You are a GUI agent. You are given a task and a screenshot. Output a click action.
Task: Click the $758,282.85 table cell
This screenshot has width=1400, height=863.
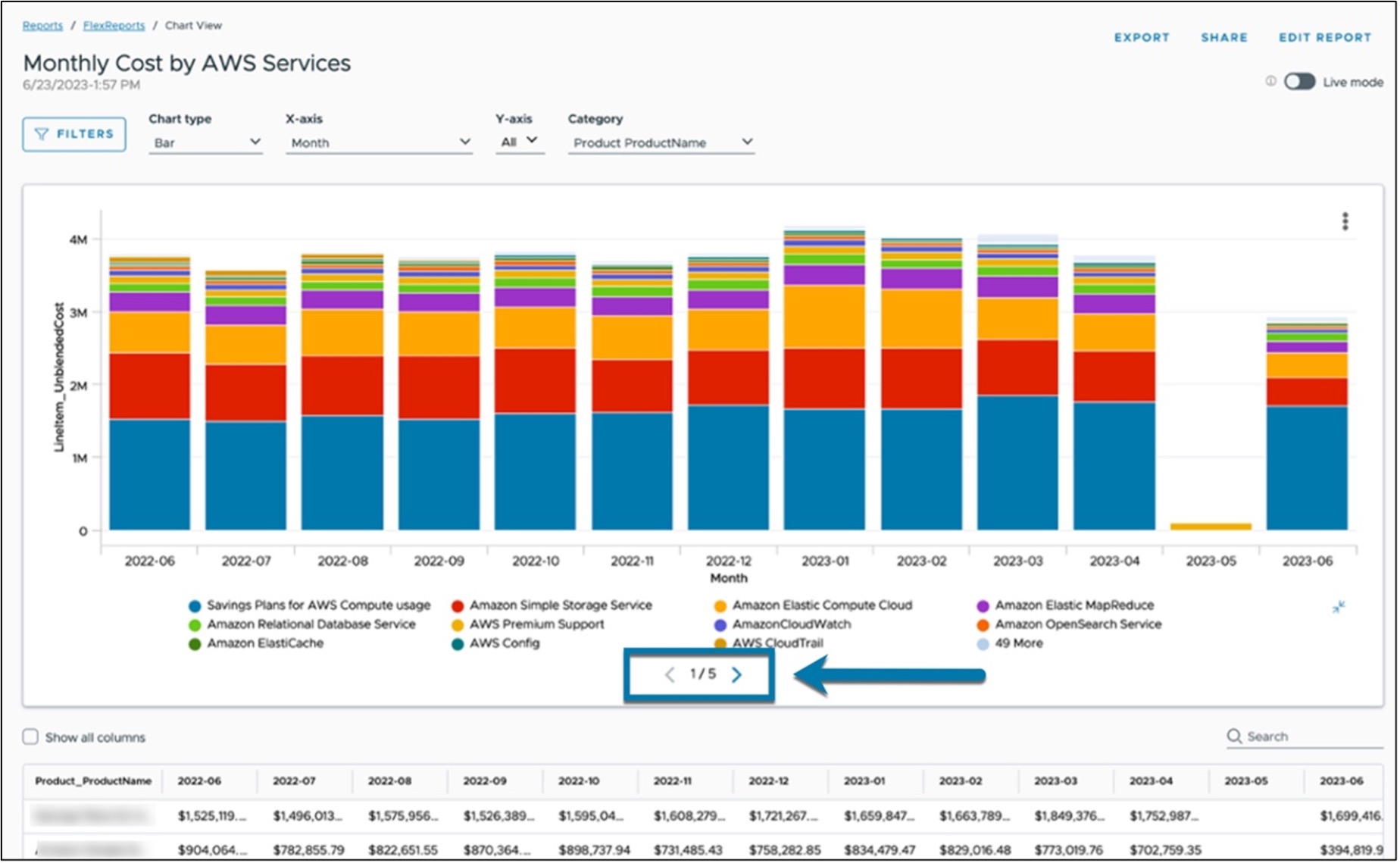coord(785,850)
